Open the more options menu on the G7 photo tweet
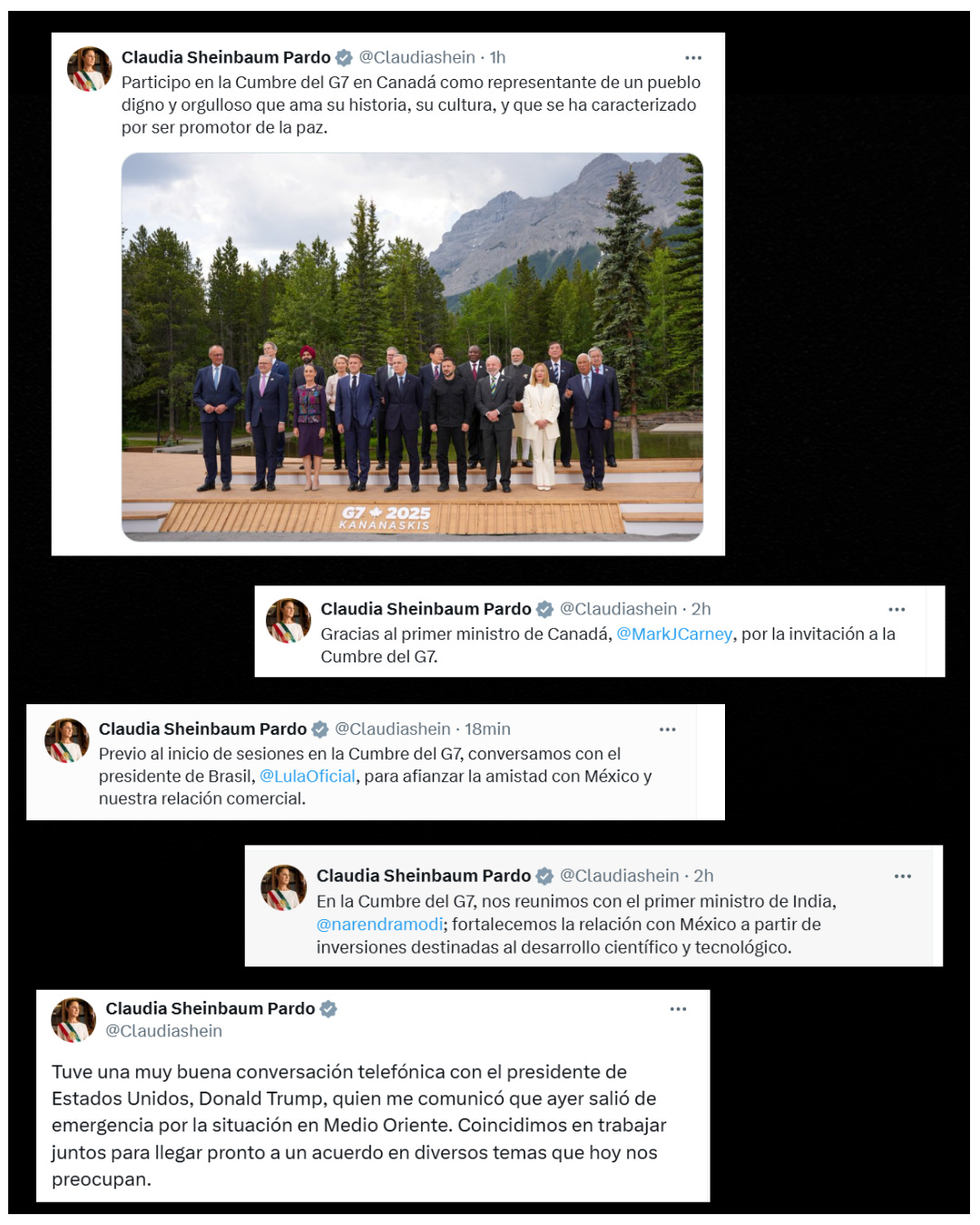Viewport: 980px width, 1225px height. pos(693,58)
